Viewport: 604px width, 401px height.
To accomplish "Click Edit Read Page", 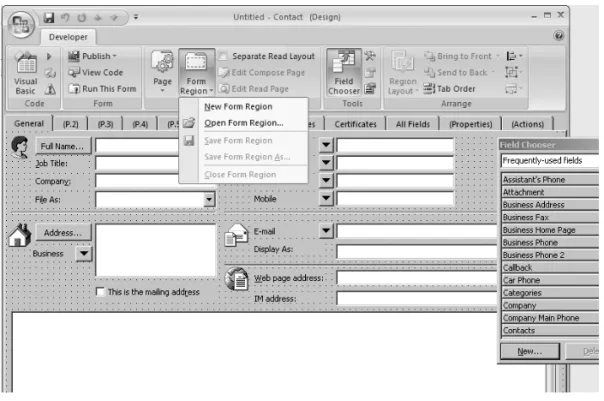I will (254, 89).
